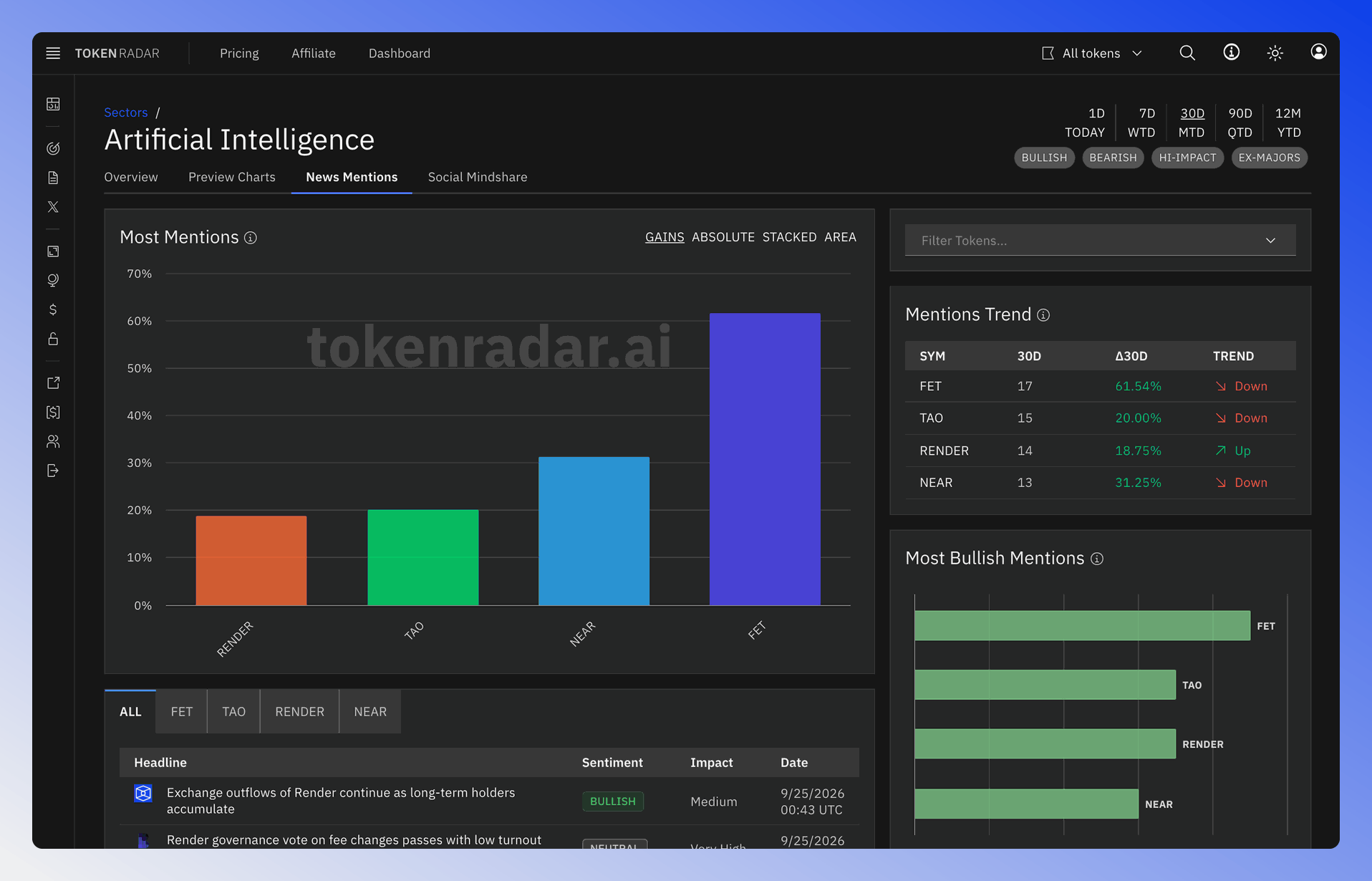Open the info circle icon in header
This screenshot has height=881, width=1372.
(1231, 52)
